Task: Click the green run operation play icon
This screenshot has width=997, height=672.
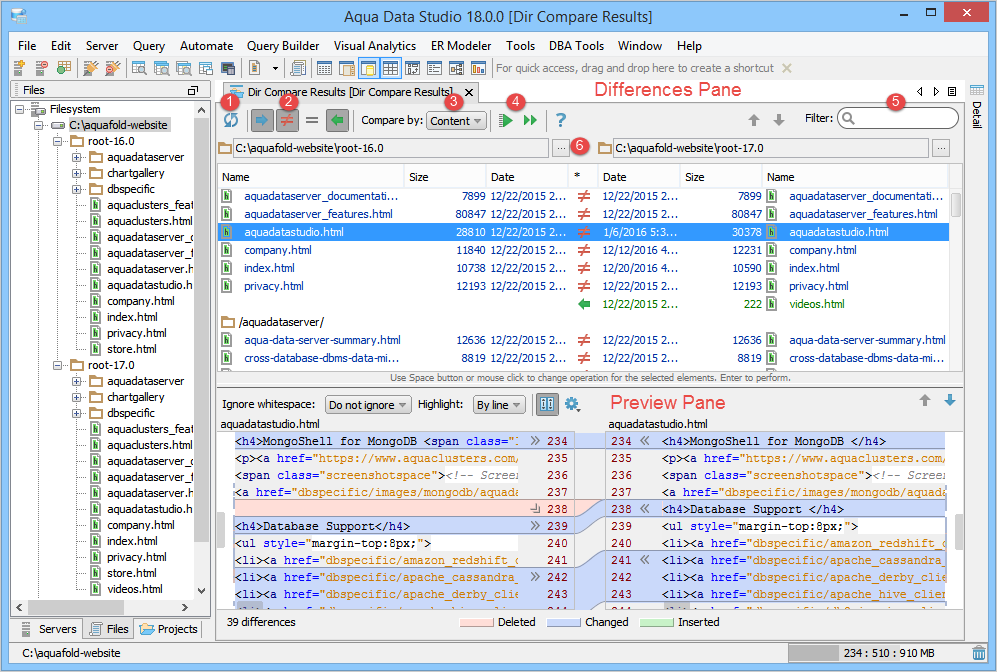Action: pos(507,120)
